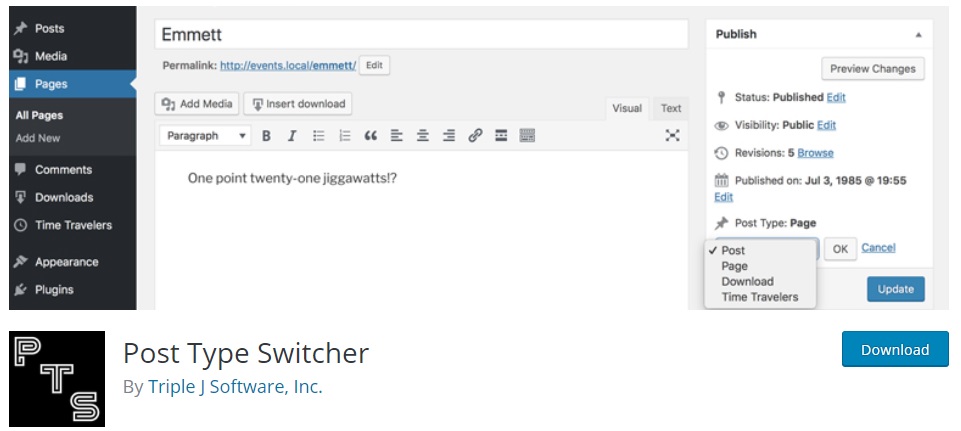
Task: Browse the page revisions
Action: click(x=815, y=153)
